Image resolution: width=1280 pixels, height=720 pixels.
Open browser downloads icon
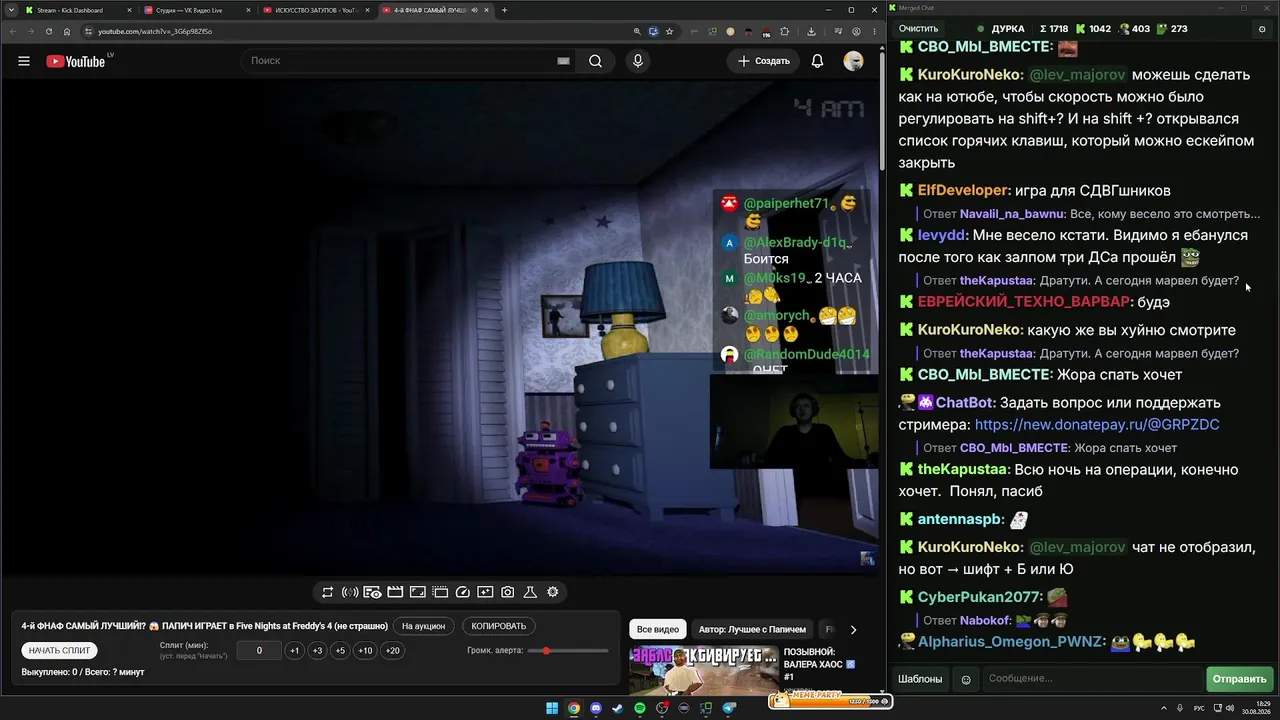tap(811, 31)
